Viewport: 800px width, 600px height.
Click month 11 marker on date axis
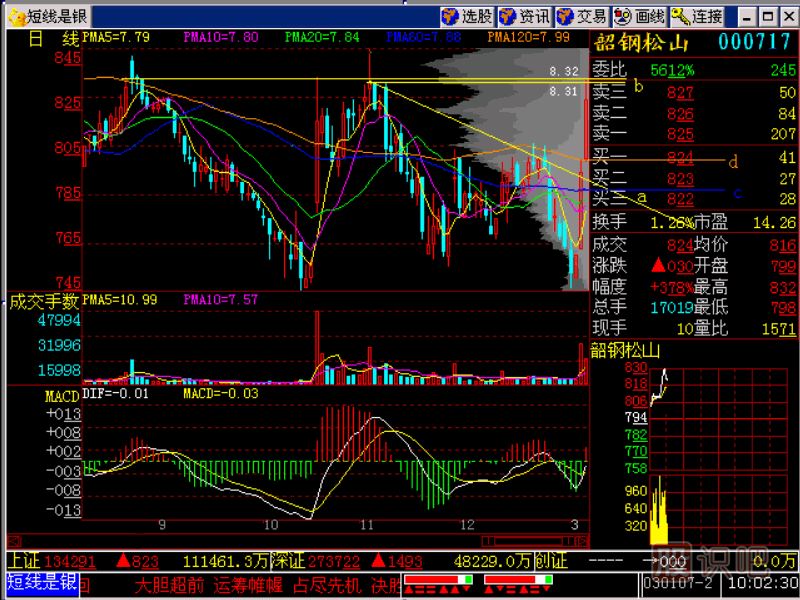click(x=368, y=524)
